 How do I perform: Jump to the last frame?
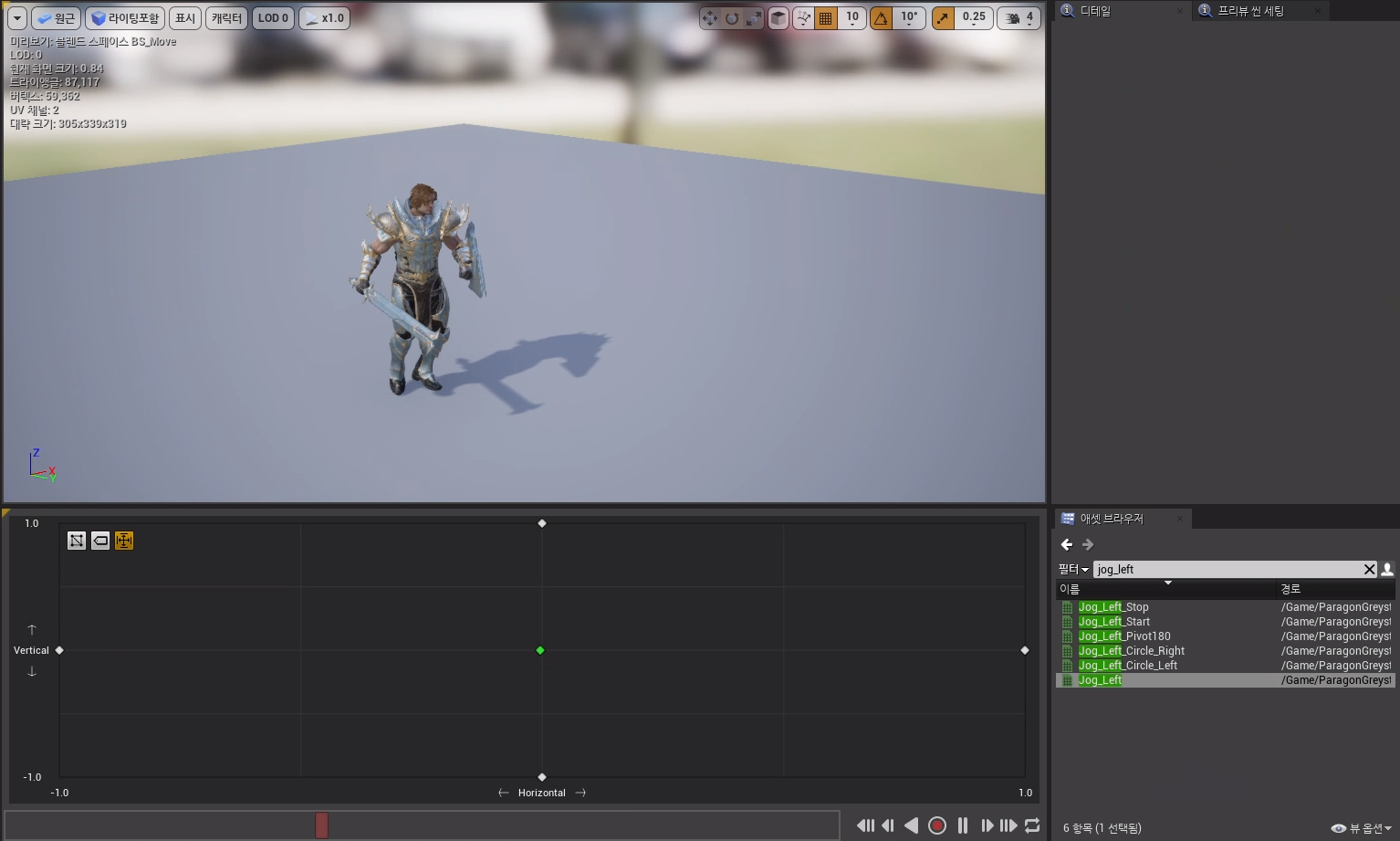click(1008, 825)
